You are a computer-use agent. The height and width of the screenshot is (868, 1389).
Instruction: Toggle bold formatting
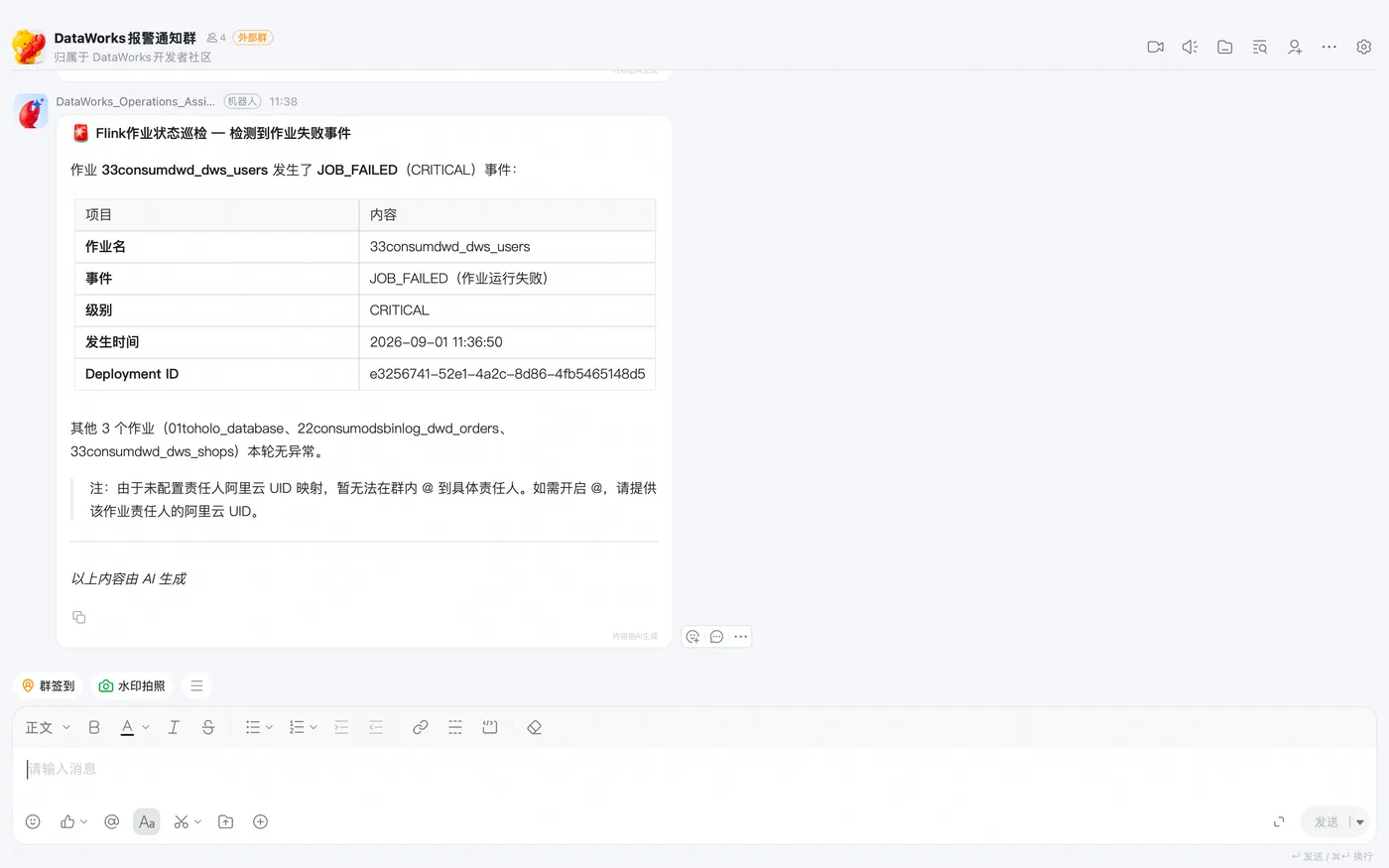(94, 727)
